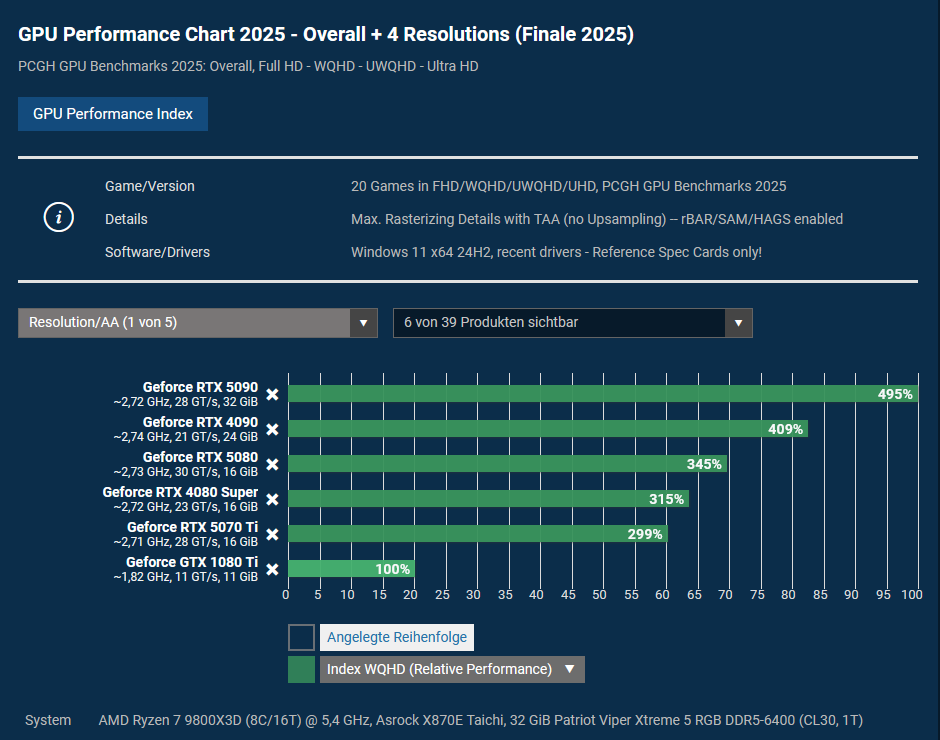Open the Index WQHD (Relative Performance) dropdown
Image resolution: width=940 pixels, height=740 pixels.
[x=452, y=669]
